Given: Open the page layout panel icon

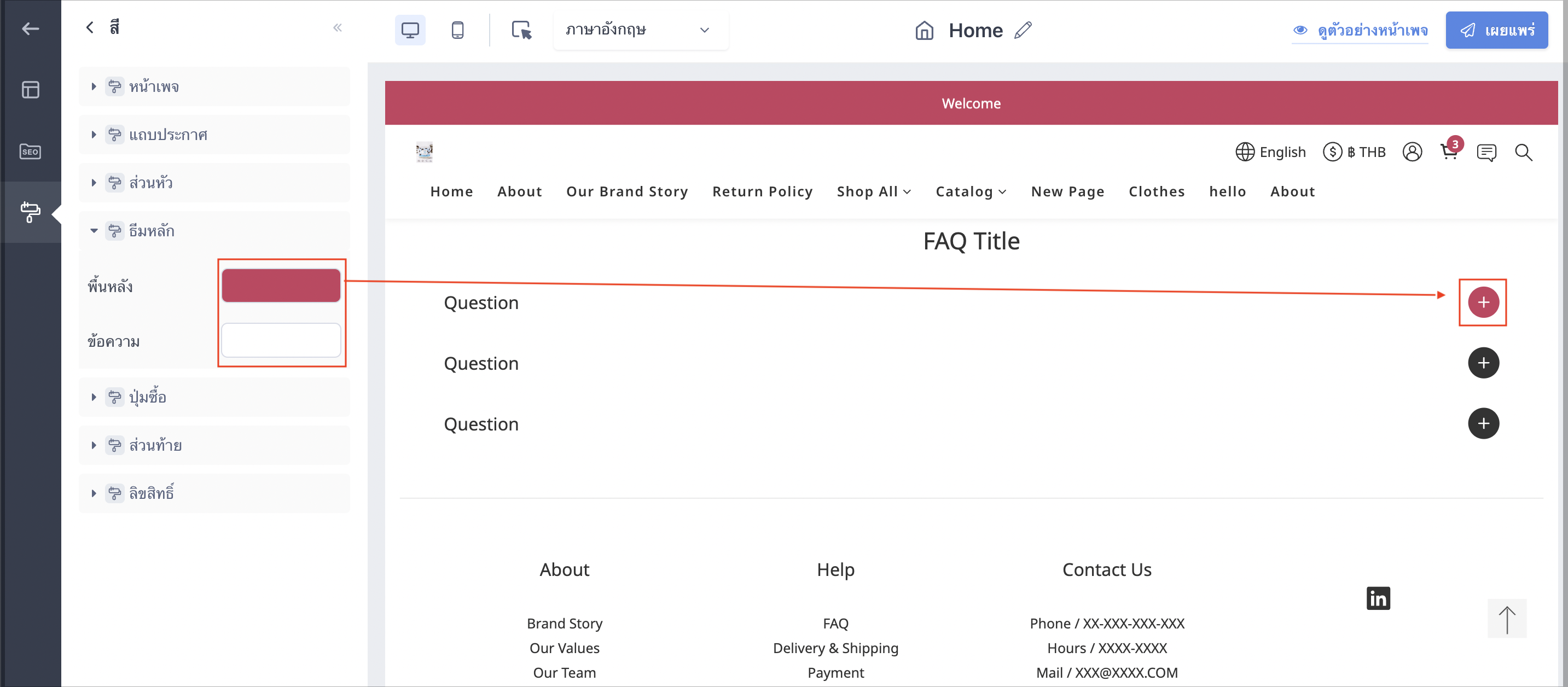Looking at the screenshot, I should [31, 90].
